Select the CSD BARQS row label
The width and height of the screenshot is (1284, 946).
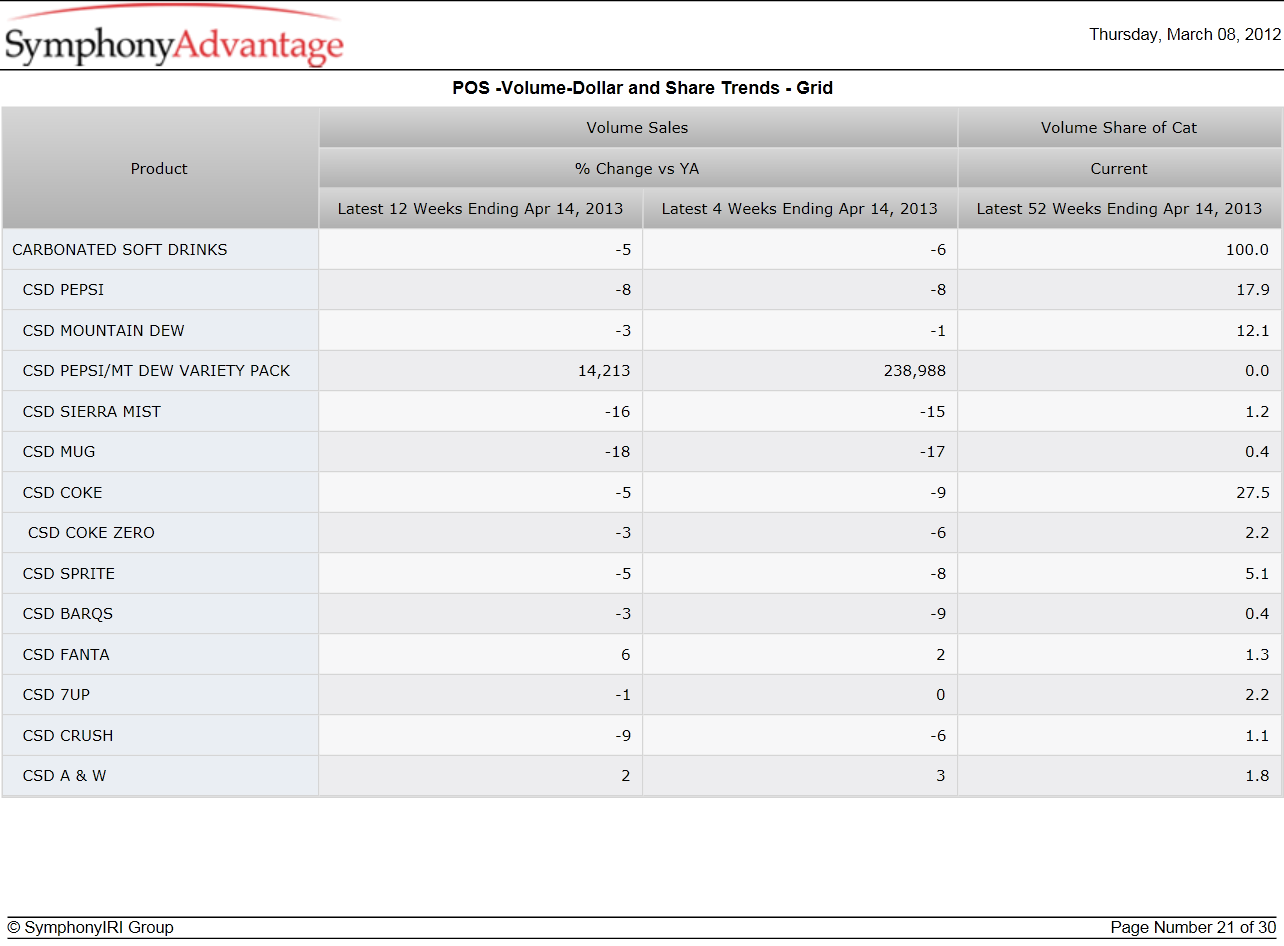pyautogui.click(x=67, y=613)
